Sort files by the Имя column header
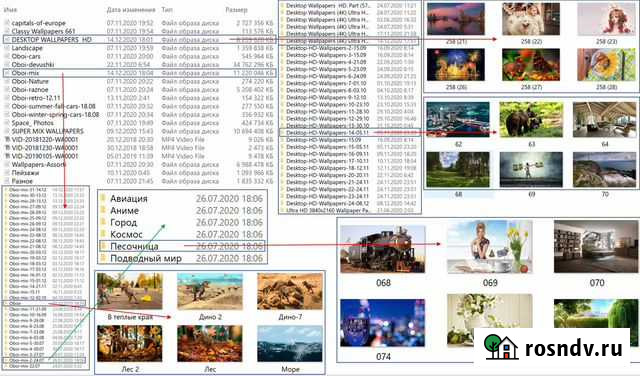The height and width of the screenshot is (376, 640). click(11, 9)
